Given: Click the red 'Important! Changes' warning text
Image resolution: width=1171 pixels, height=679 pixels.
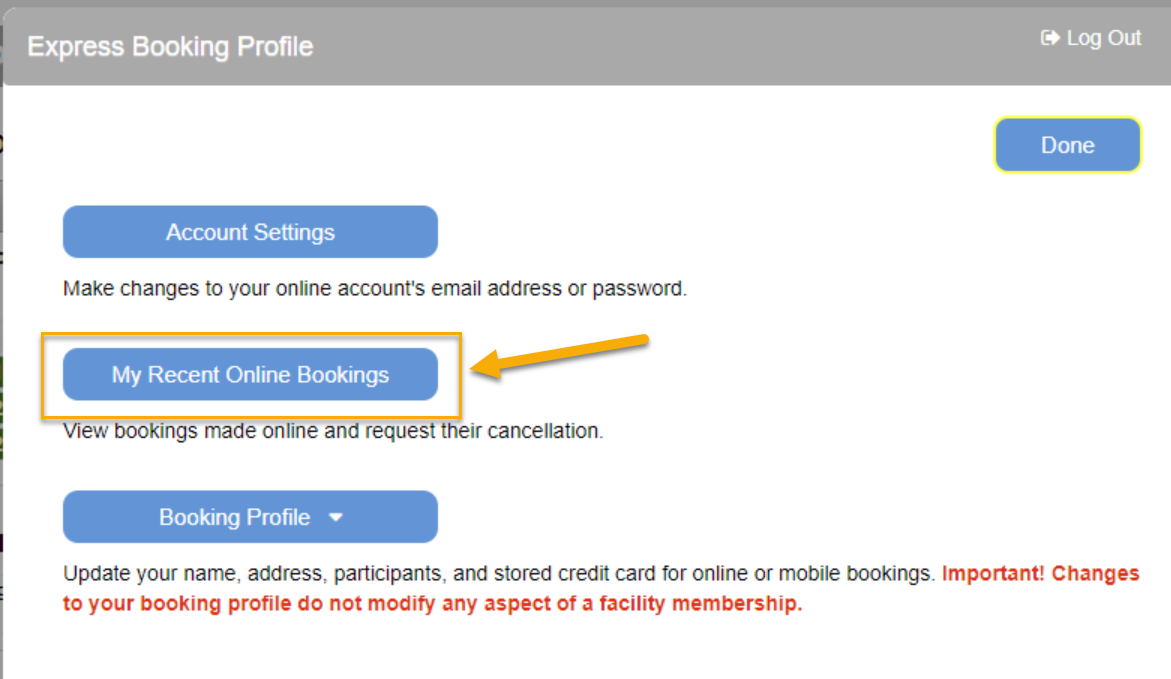Looking at the screenshot, I should click(x=1040, y=574).
